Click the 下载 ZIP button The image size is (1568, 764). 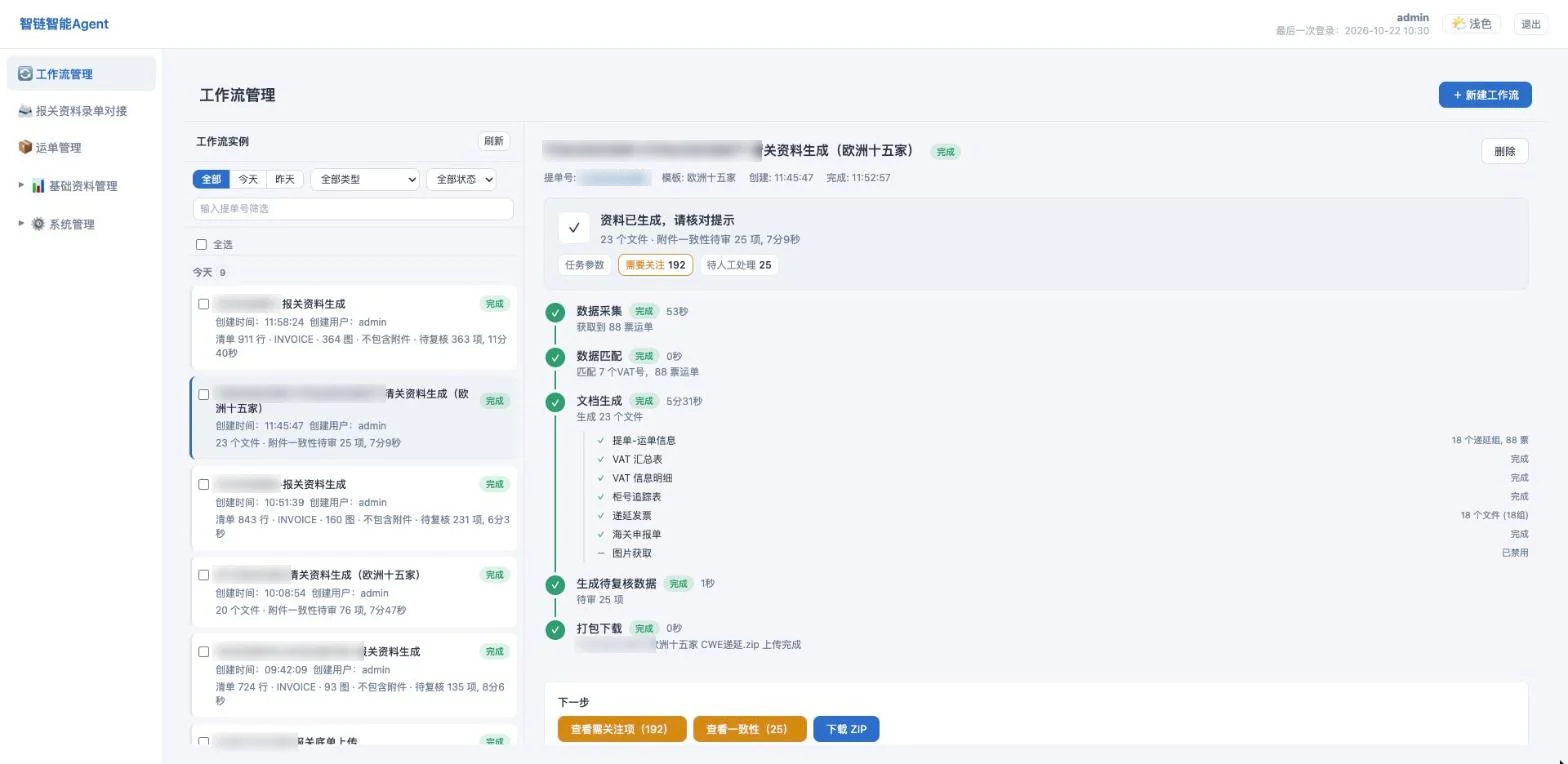pyautogui.click(x=846, y=729)
